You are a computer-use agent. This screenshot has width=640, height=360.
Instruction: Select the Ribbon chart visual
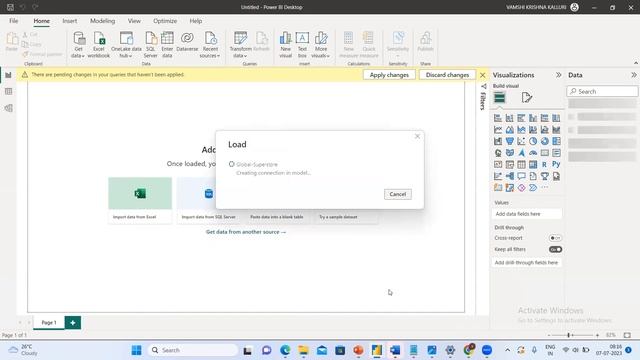556,130
